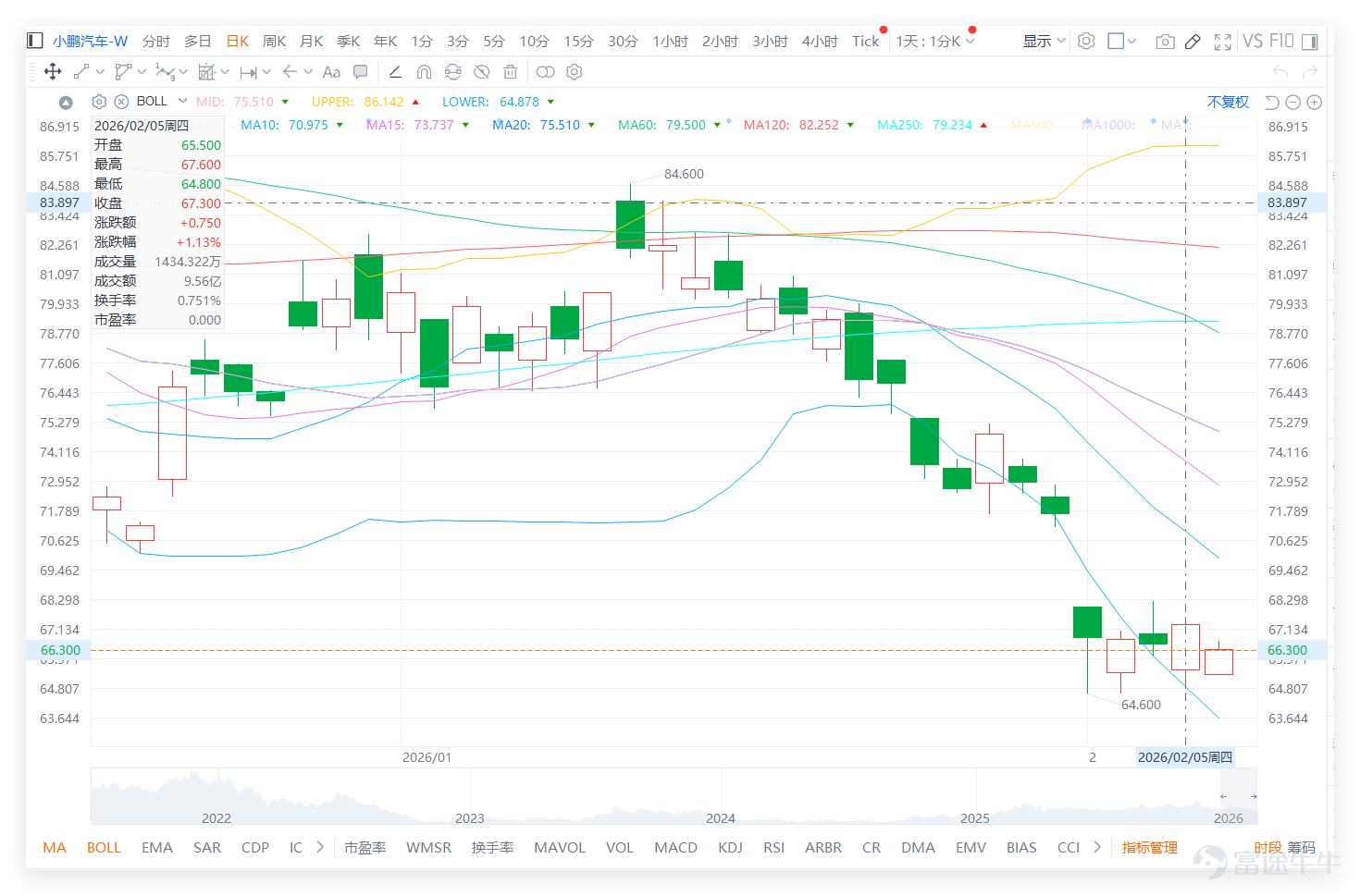Click the overlapping circles toggle icon
This screenshot has height=896, width=1360.
tap(546, 71)
